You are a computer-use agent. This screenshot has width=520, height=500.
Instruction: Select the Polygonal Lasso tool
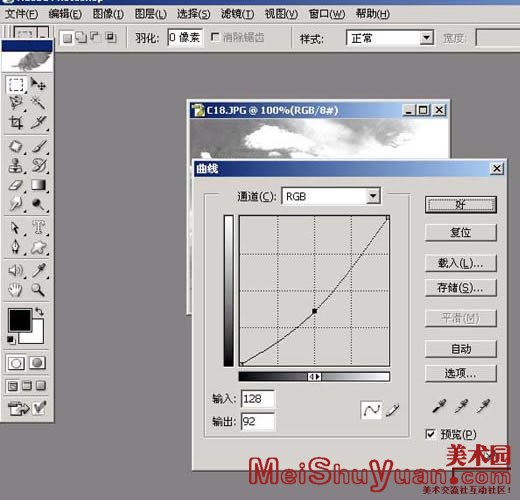pos(16,103)
